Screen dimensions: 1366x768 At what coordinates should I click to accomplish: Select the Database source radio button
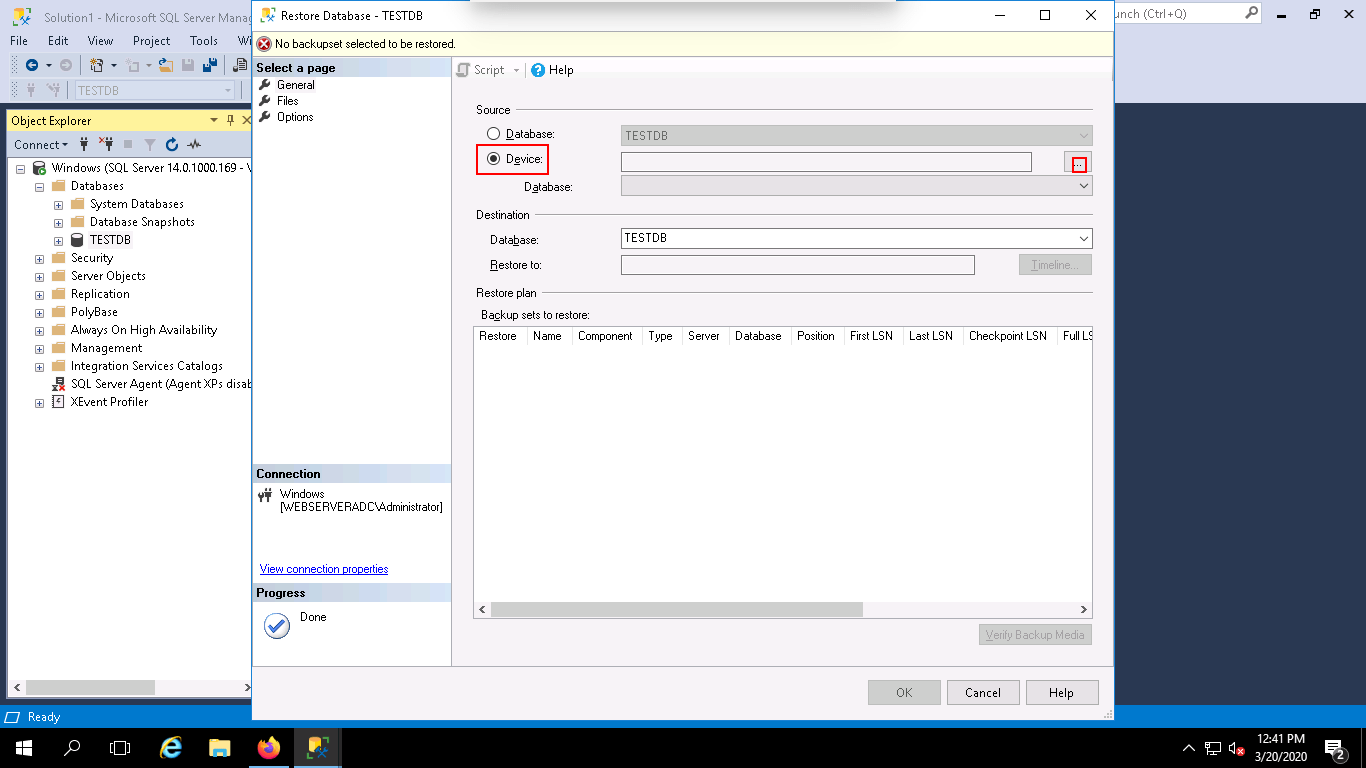tap(493, 133)
